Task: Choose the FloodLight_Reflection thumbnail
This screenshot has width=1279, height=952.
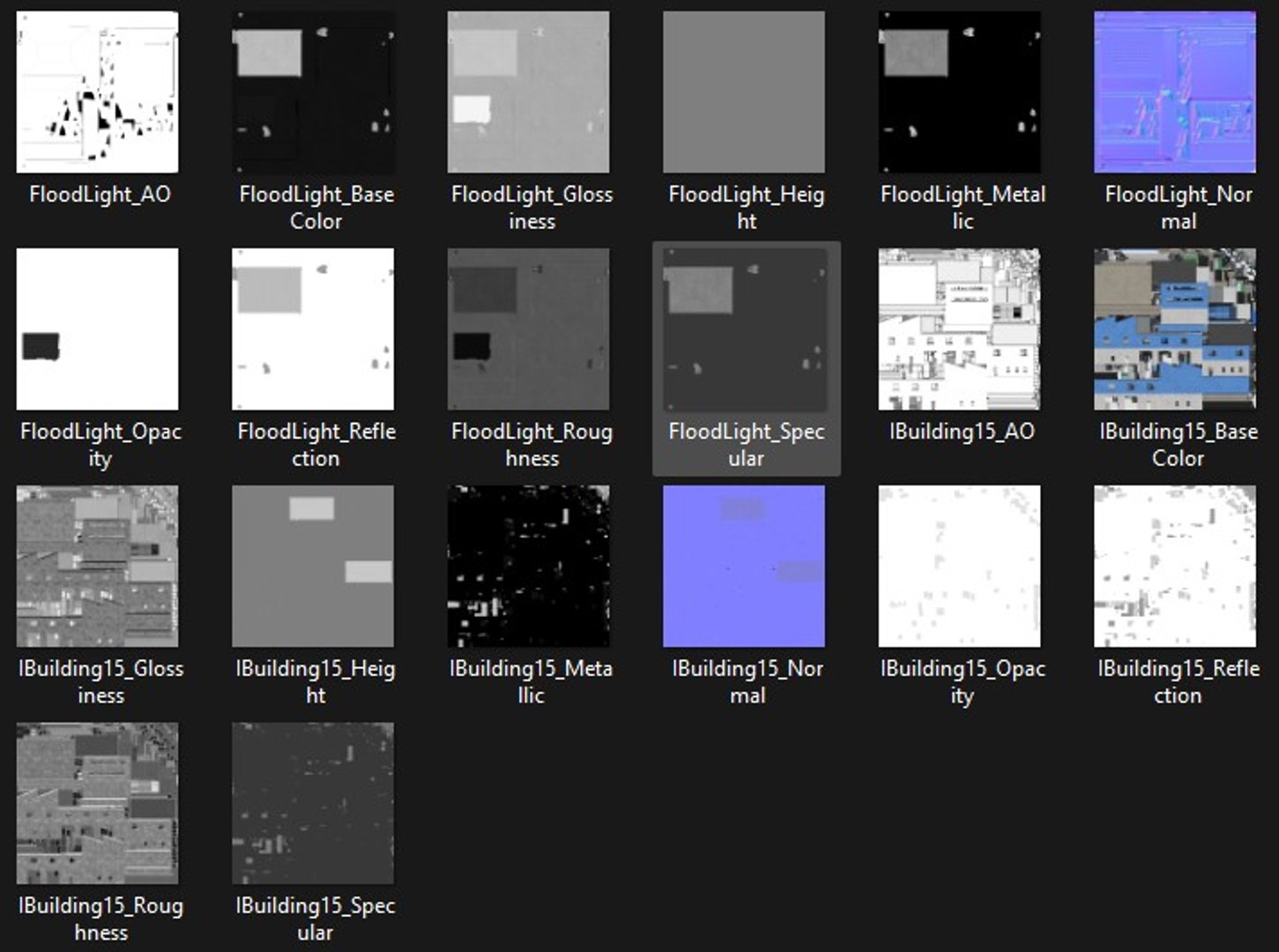Action: [x=313, y=329]
